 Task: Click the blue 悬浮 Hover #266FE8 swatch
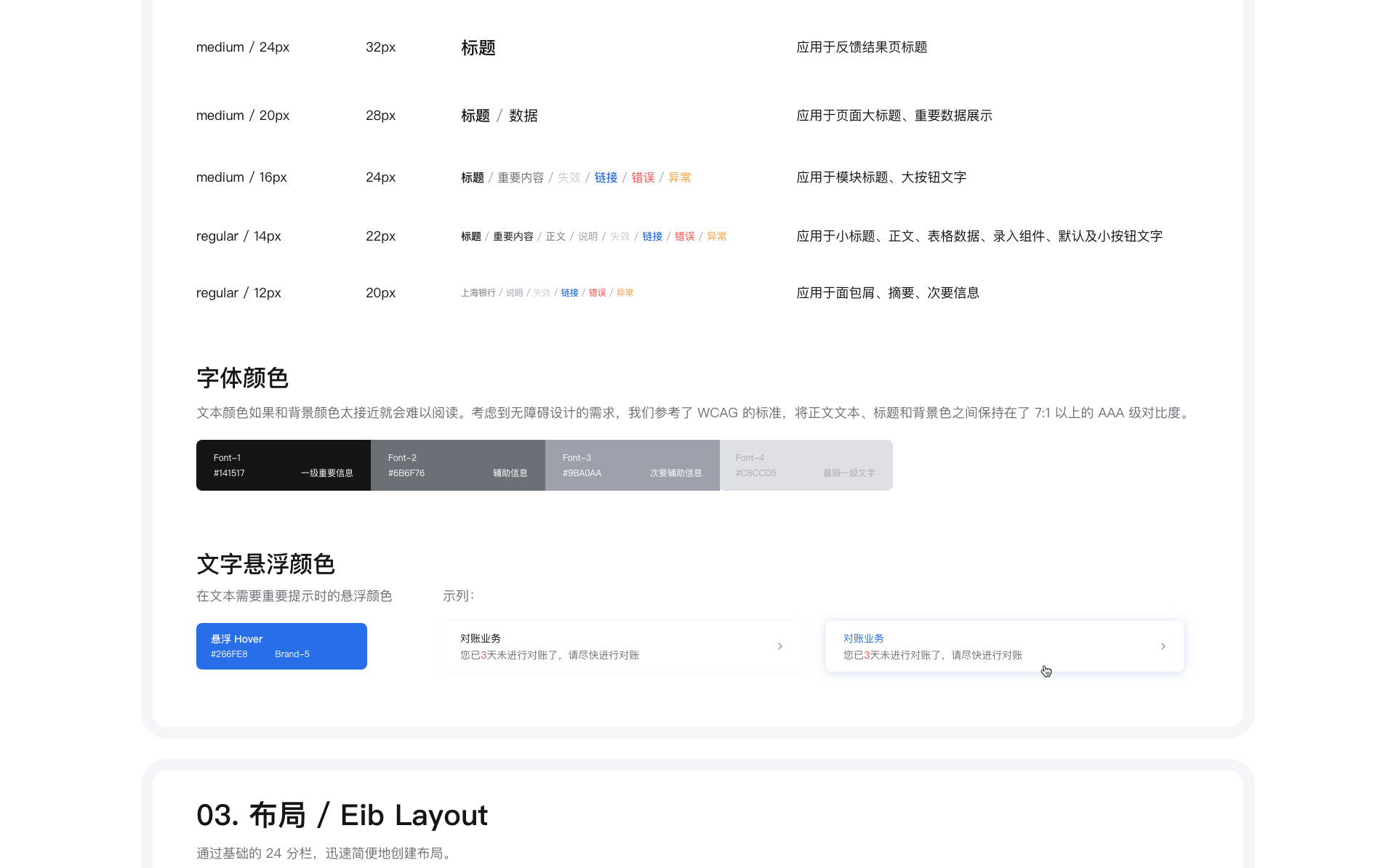281,646
